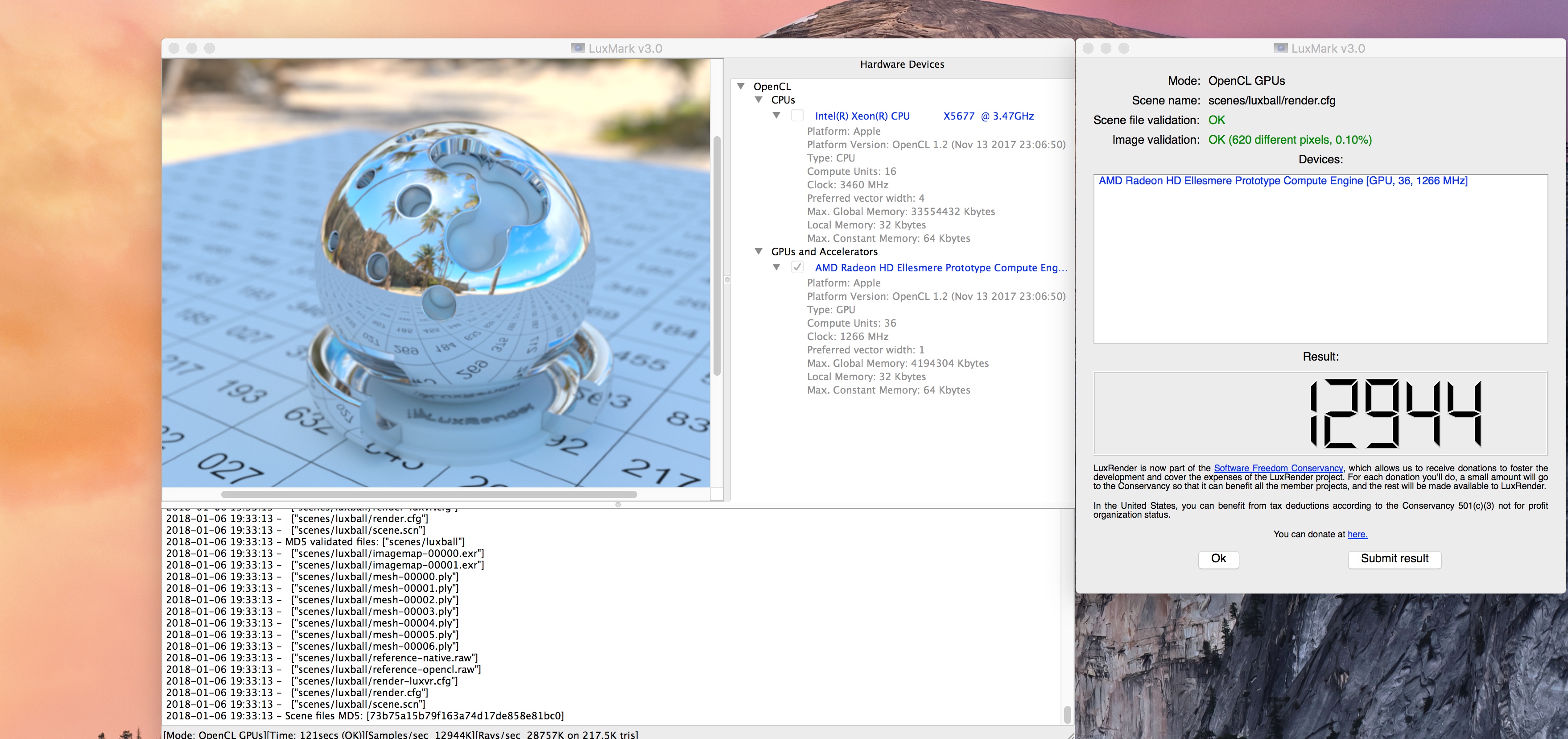
Task: Collapse the CPUs group
Action: point(759,100)
